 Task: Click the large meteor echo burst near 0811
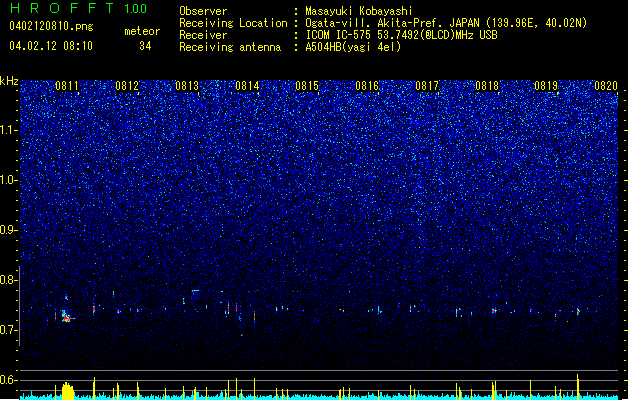[x=67, y=316]
